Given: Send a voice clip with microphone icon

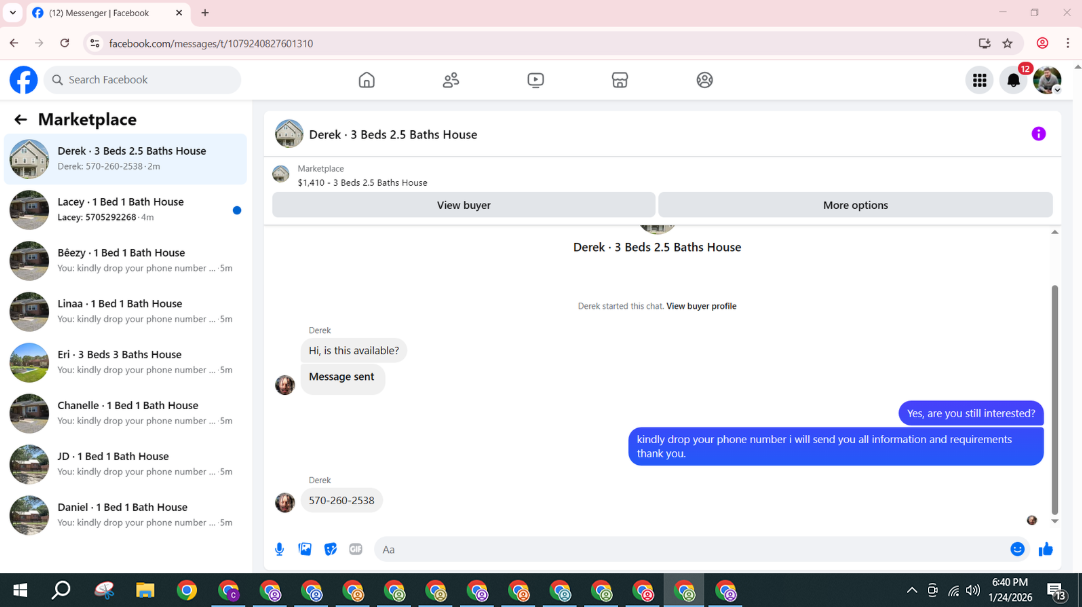Looking at the screenshot, I should point(279,549).
